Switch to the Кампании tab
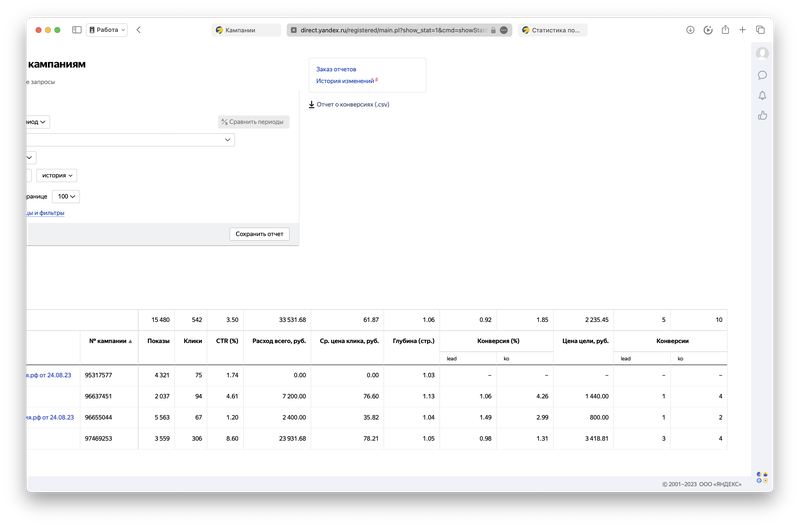This screenshot has width=800, height=527. click(246, 30)
